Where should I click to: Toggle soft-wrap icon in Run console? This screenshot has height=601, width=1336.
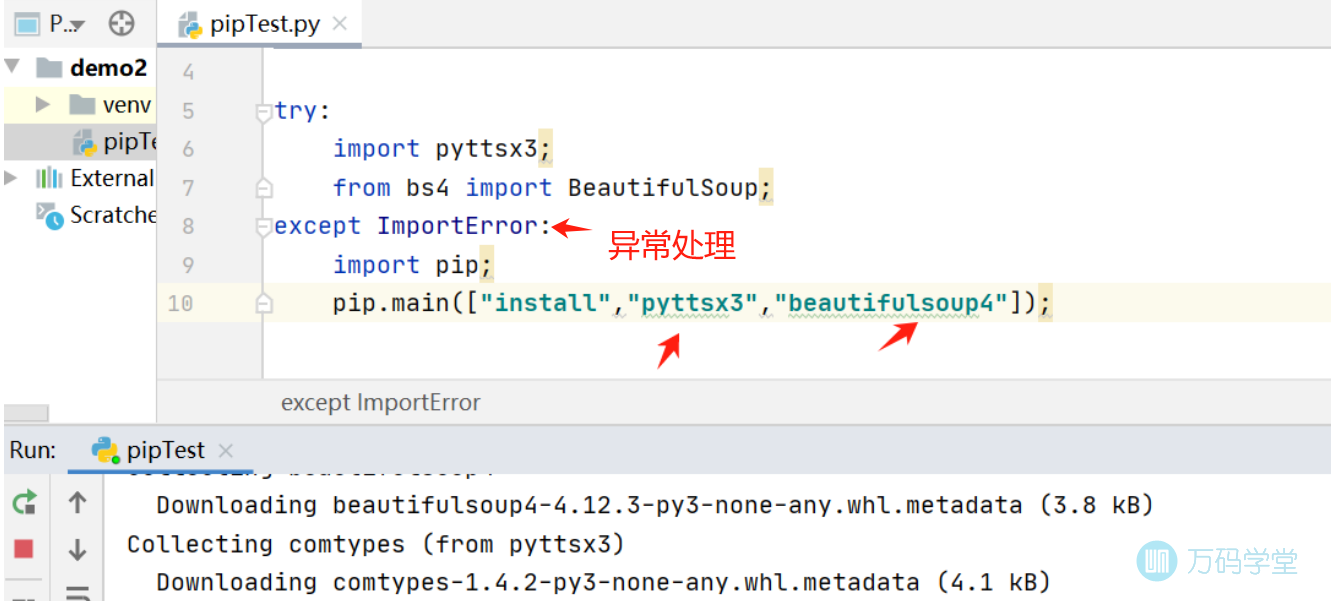tap(77, 592)
